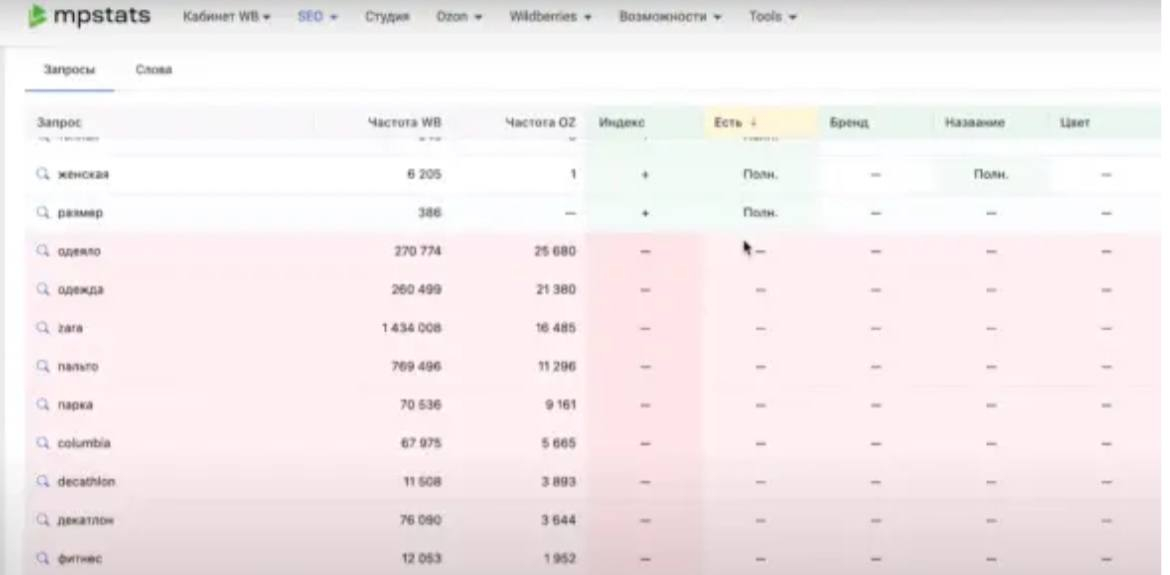Viewport: 1170px width, 575px height.
Task: Click the размер query text
Action: pyautogui.click(x=80, y=213)
